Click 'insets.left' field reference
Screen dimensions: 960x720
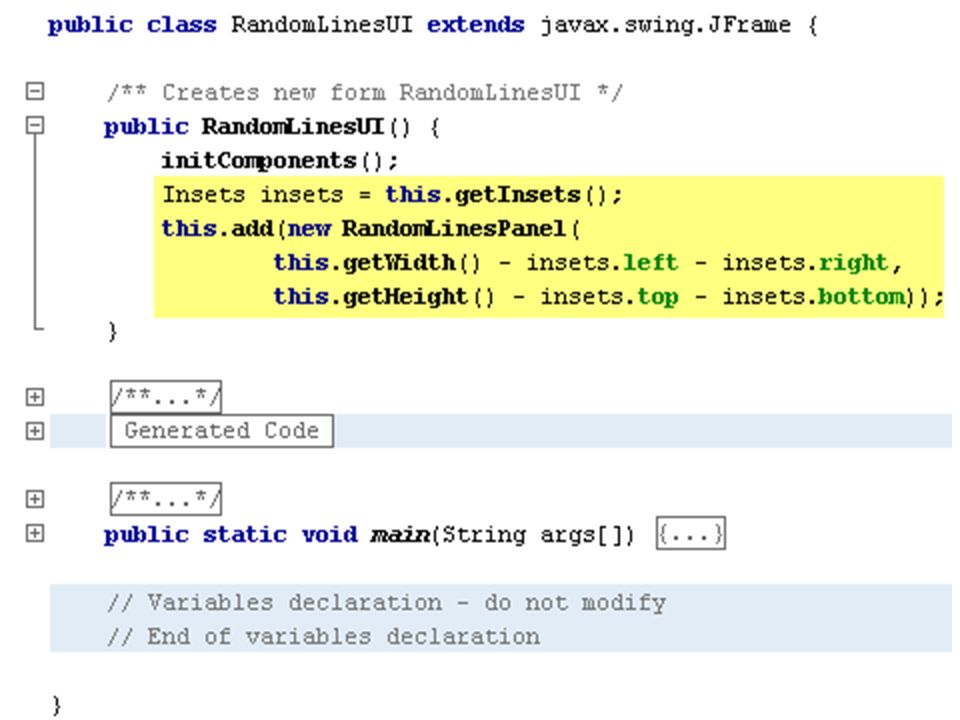click(602, 263)
